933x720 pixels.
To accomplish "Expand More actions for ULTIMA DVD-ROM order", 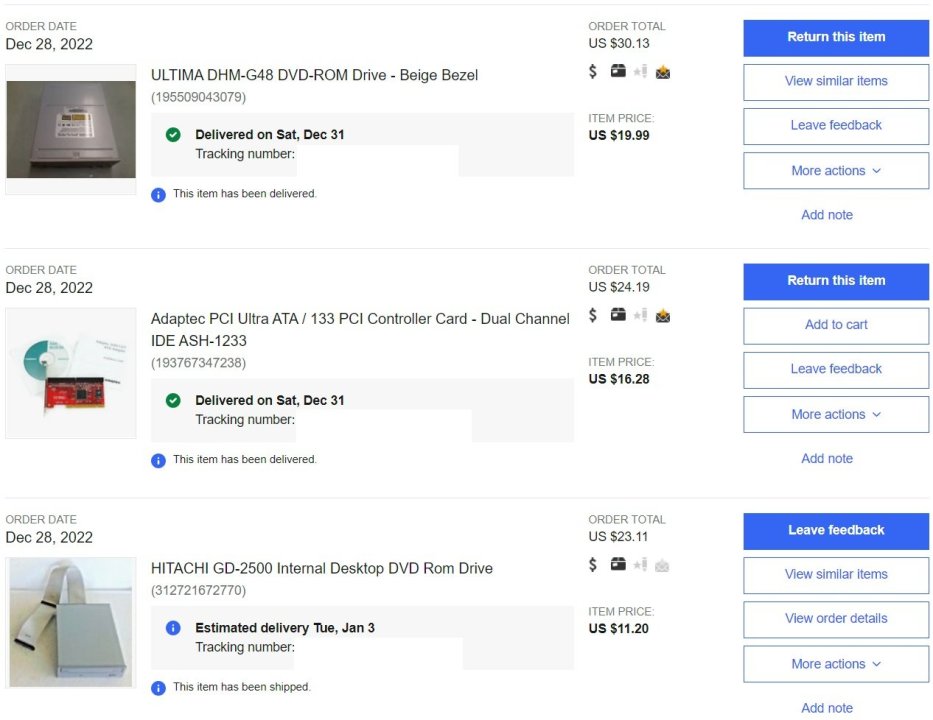I will point(836,171).
